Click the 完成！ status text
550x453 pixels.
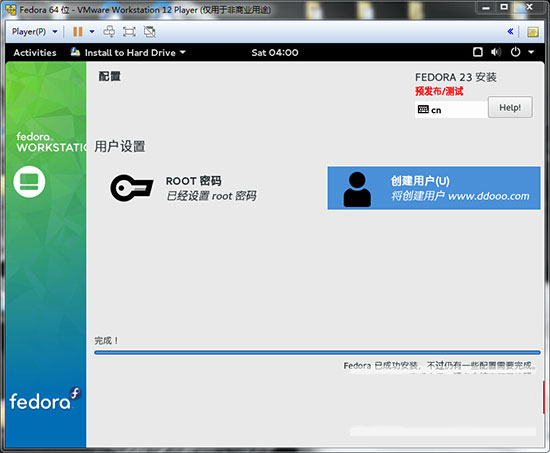(107, 340)
